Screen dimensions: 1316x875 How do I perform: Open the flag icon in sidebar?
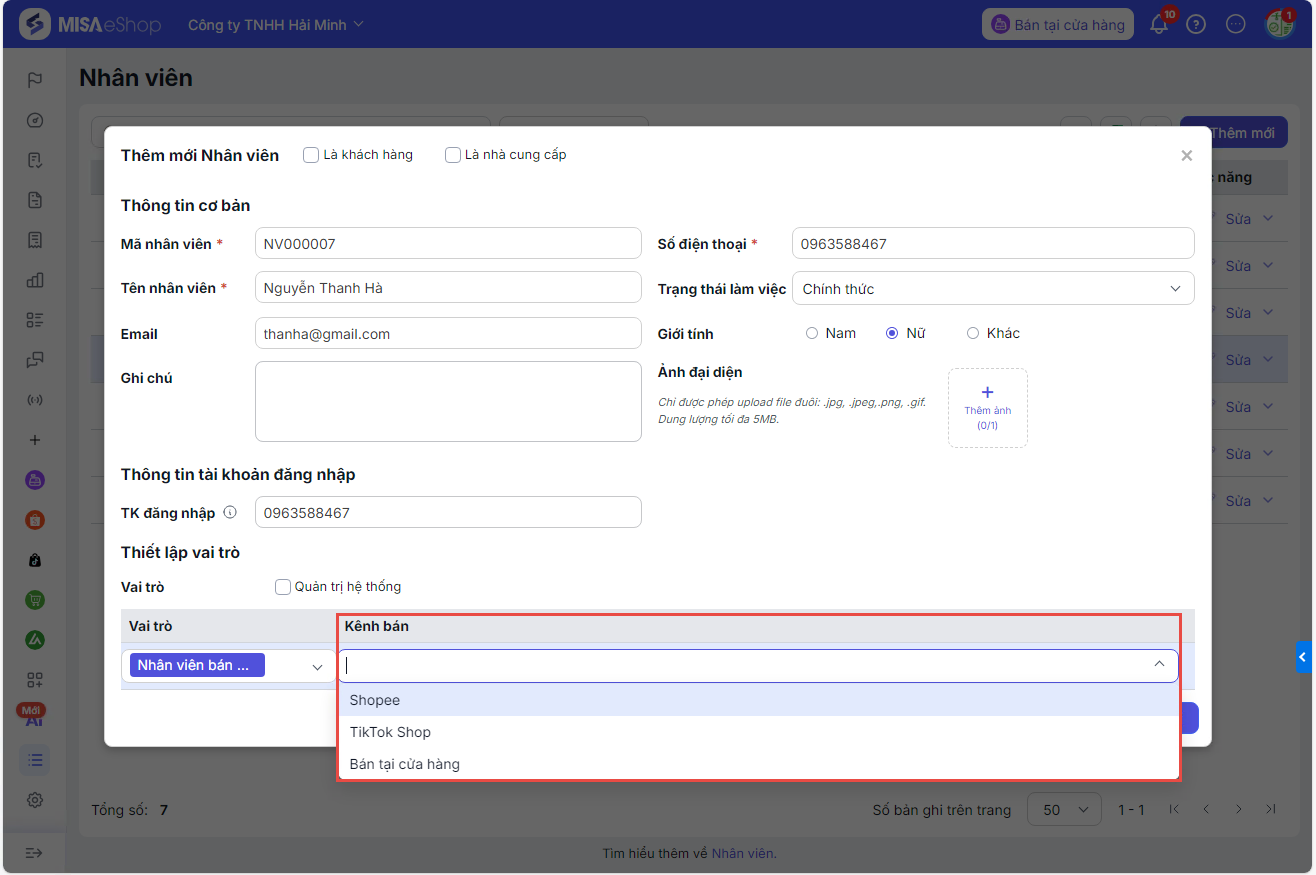pyautogui.click(x=35, y=80)
